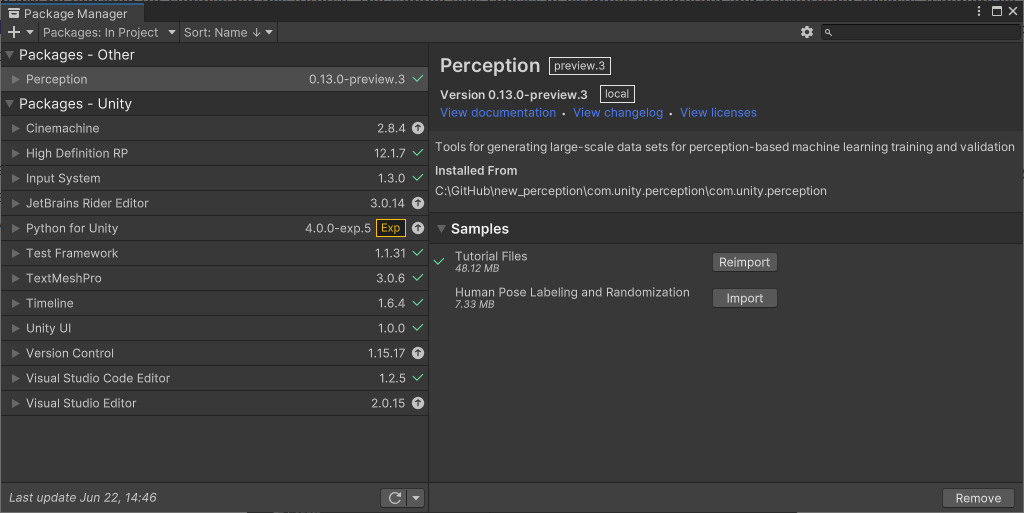The width and height of the screenshot is (1024, 513).
Task: Click the add package plus icon
Action: pyautogui.click(x=14, y=33)
